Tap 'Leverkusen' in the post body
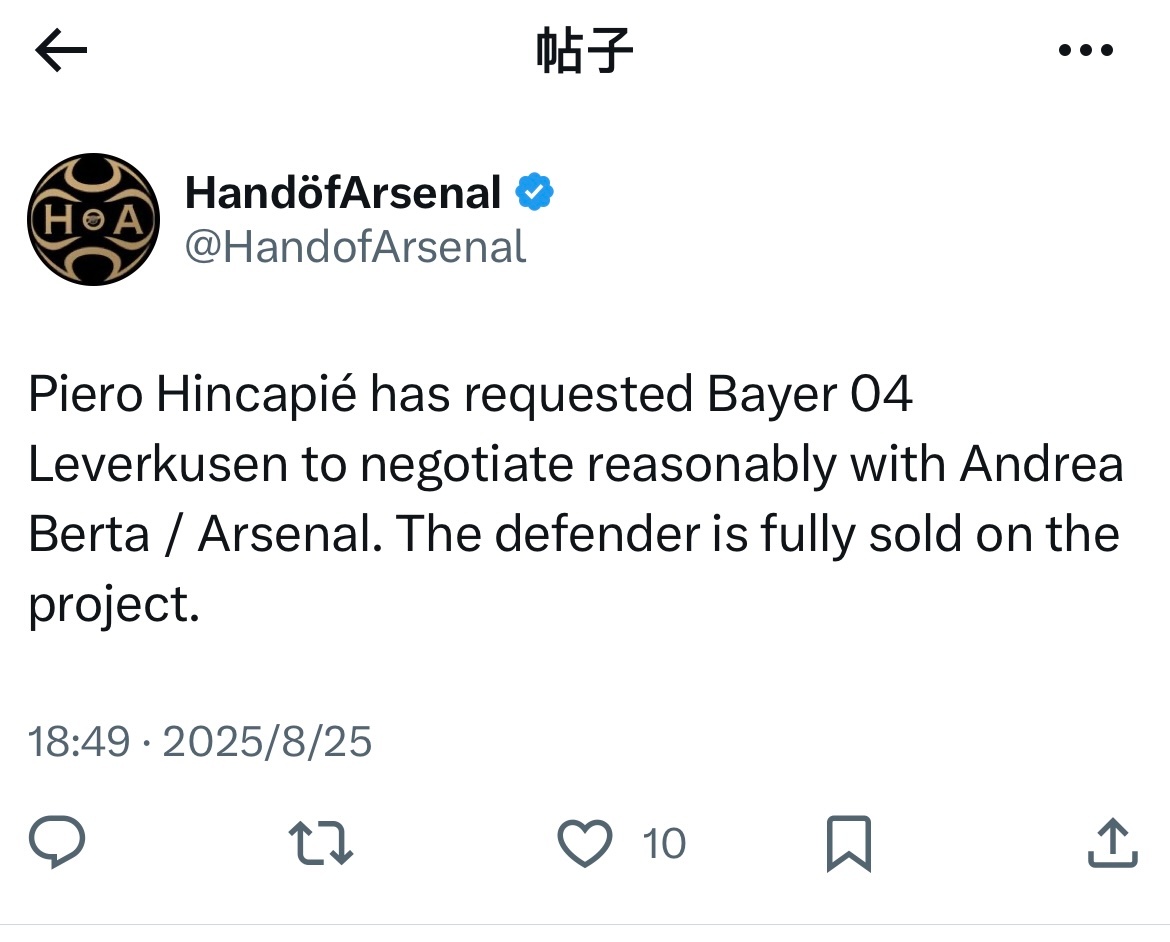Viewport: 1170px width, 942px height. coord(158,464)
